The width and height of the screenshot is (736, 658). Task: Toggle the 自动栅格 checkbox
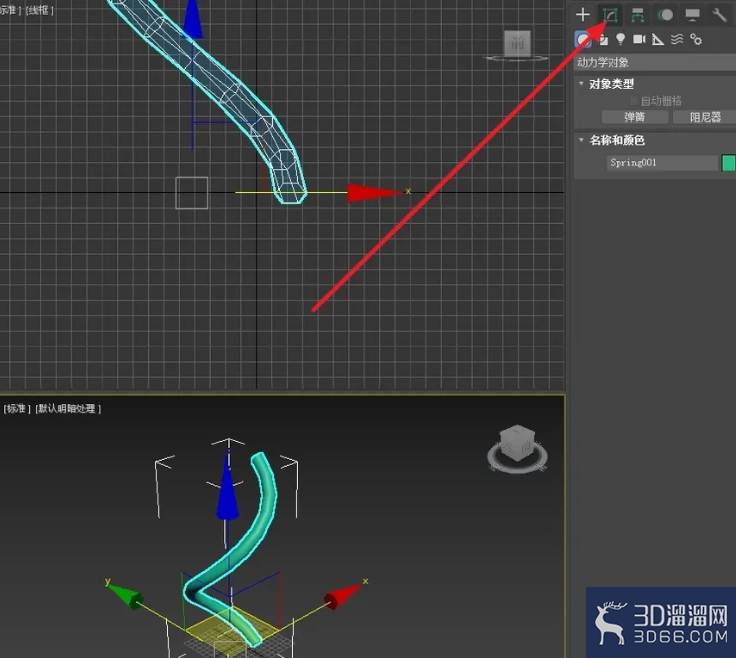coord(634,101)
